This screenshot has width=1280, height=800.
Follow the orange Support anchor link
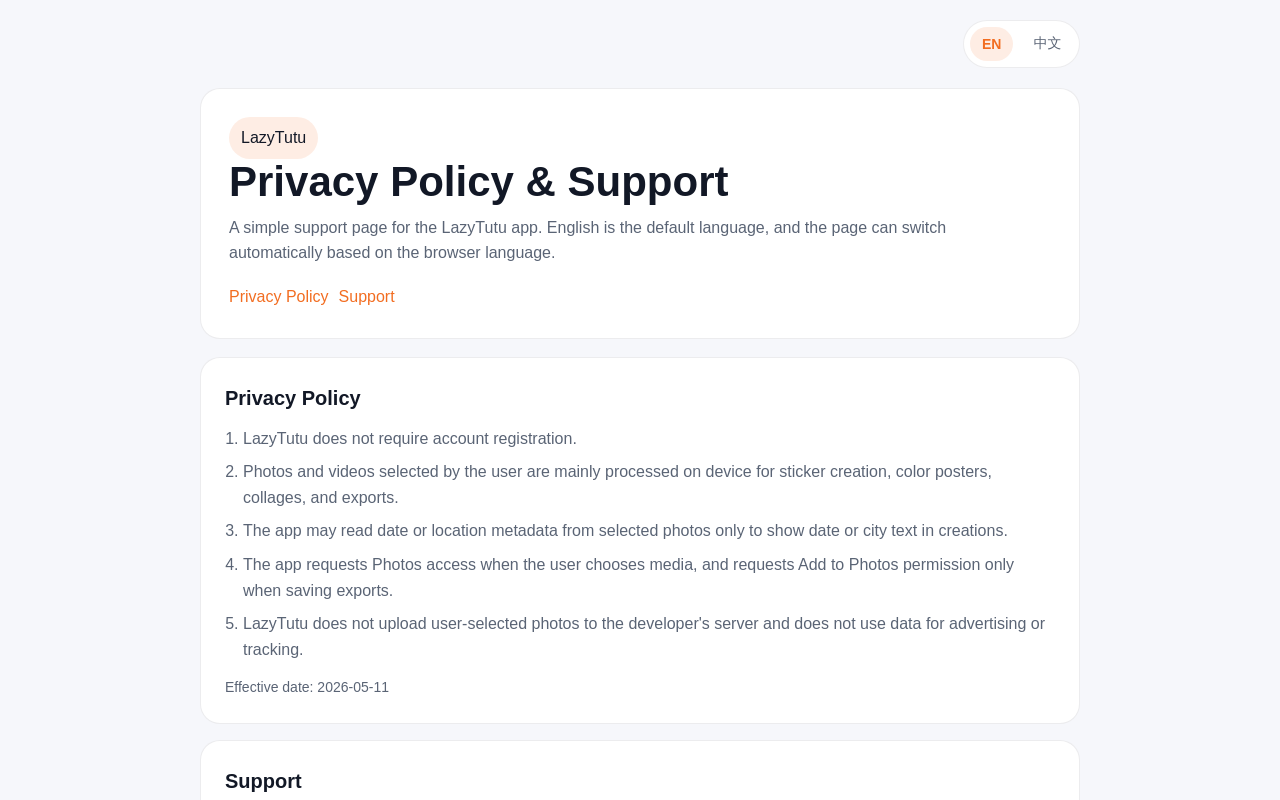click(366, 297)
